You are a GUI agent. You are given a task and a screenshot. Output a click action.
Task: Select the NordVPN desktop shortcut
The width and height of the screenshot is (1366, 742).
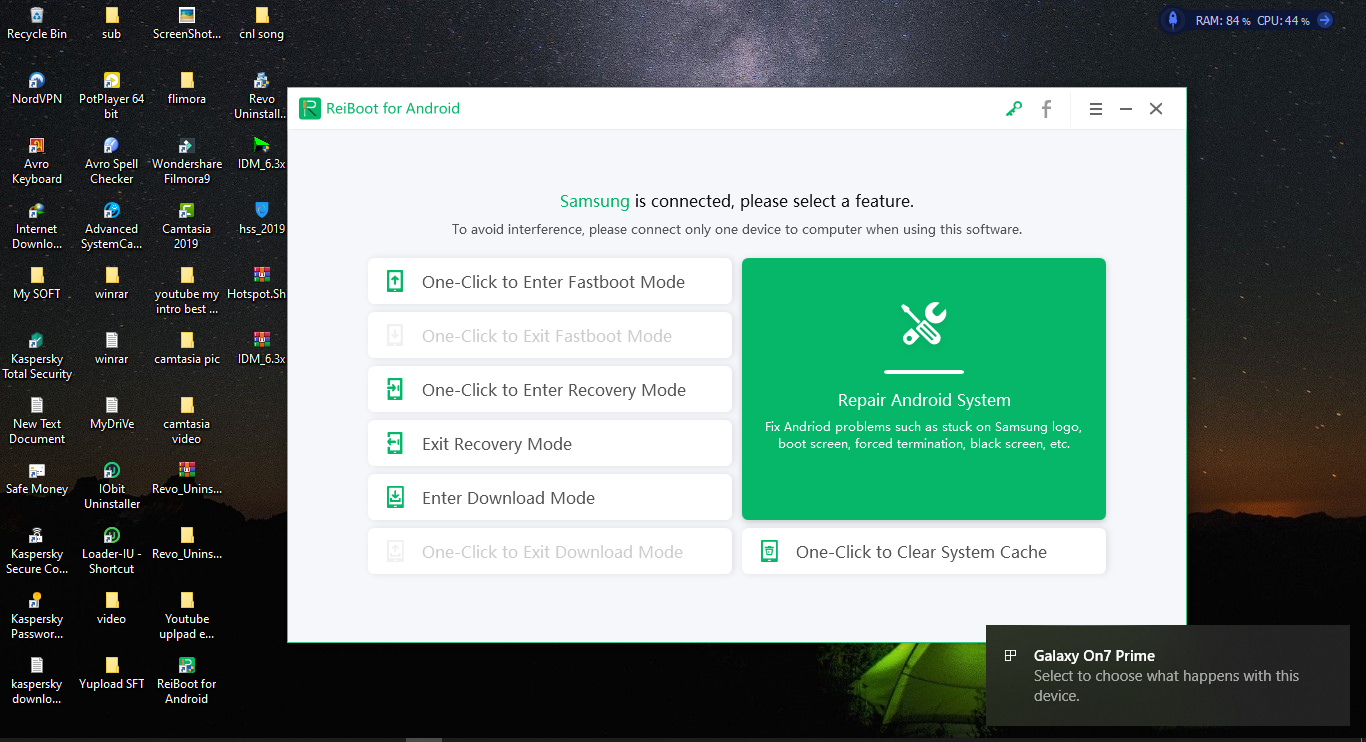click(37, 89)
